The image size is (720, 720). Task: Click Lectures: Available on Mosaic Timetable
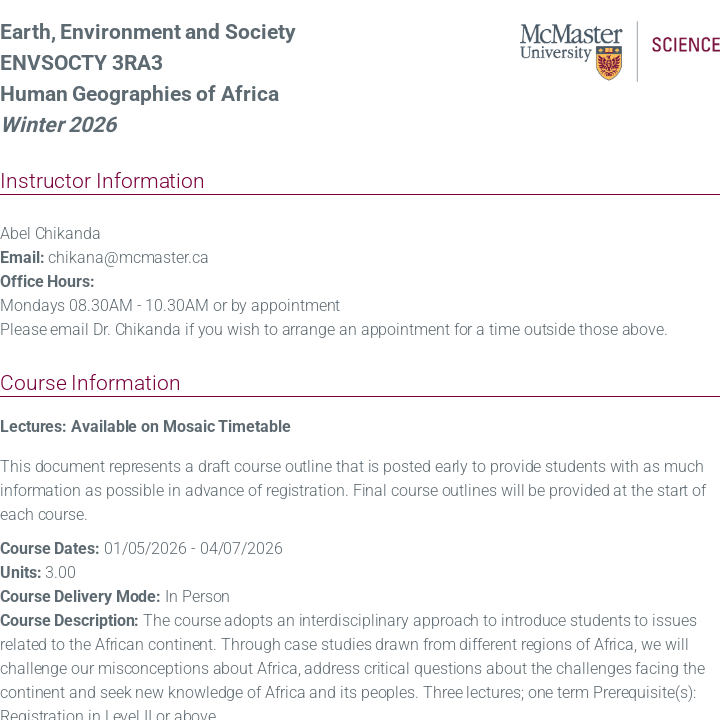[x=145, y=427]
